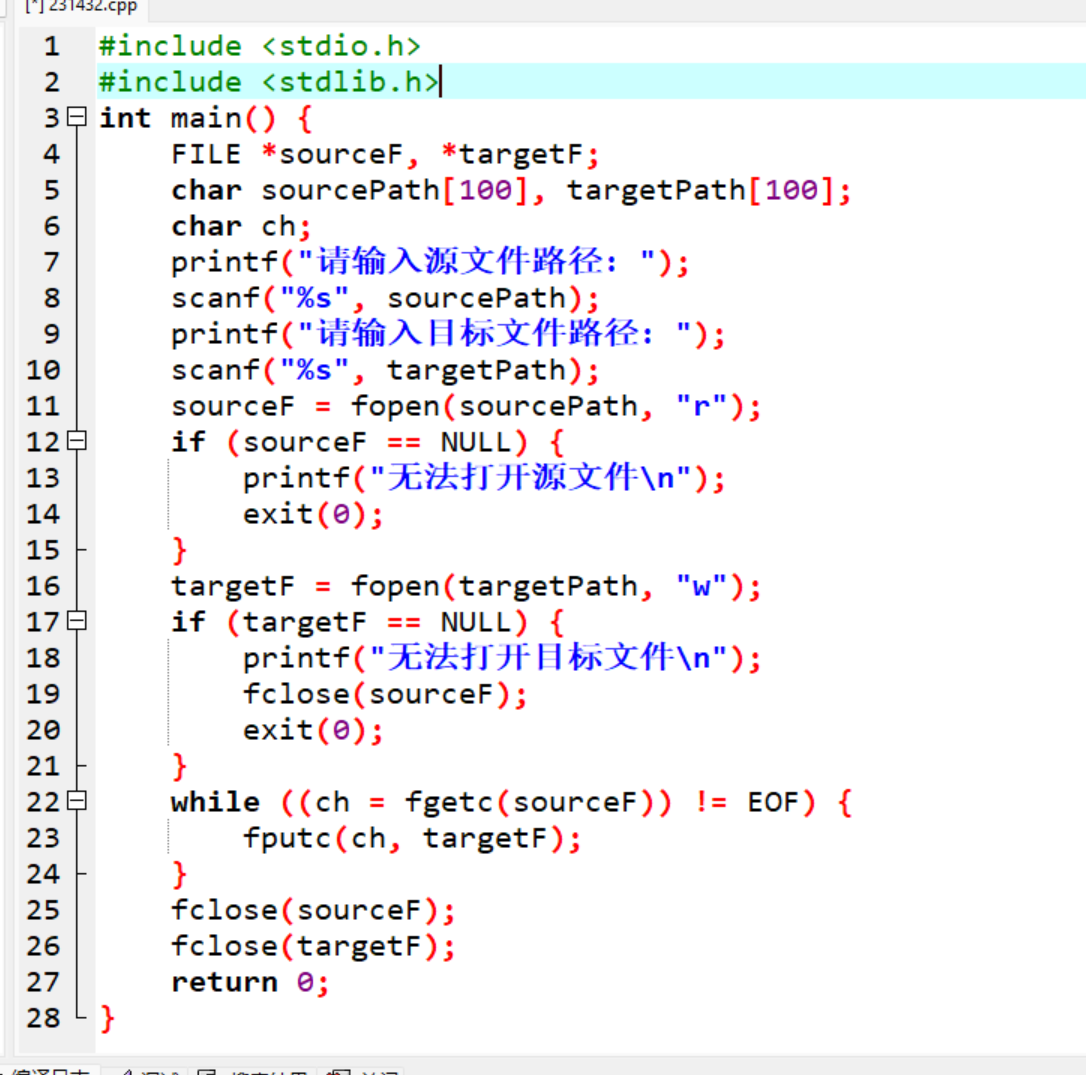This screenshot has width=1086, height=1075.
Task: Click the 'return 0;' statement
Action: (x=250, y=983)
